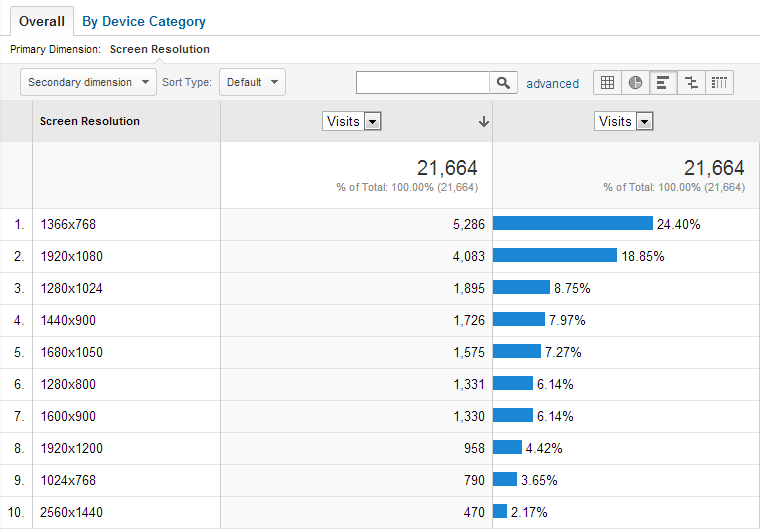The height and width of the screenshot is (532, 760).
Task: Click the 1,575 visits value
Action: click(469, 352)
